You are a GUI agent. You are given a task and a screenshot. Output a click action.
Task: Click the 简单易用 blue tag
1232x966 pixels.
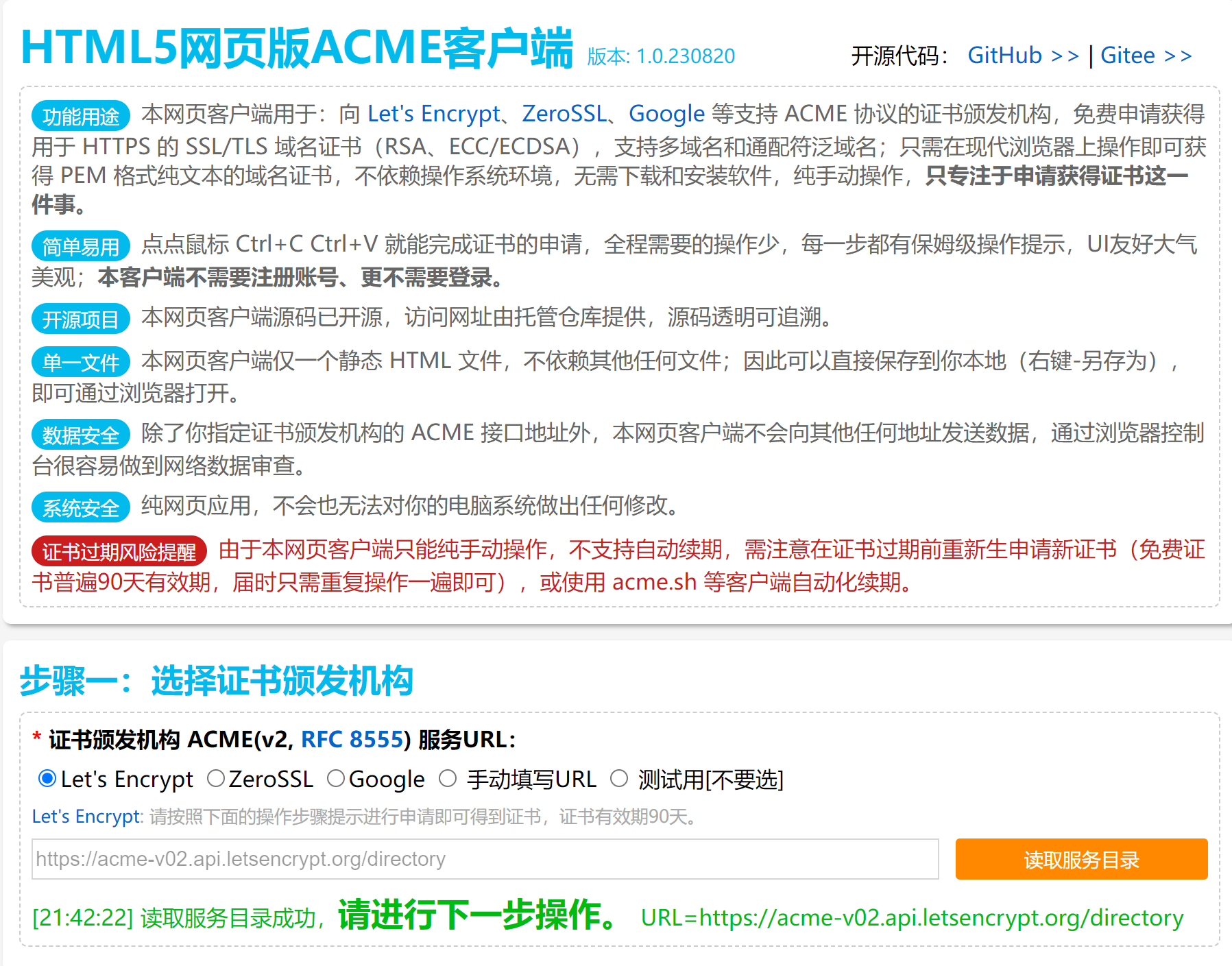click(81, 246)
